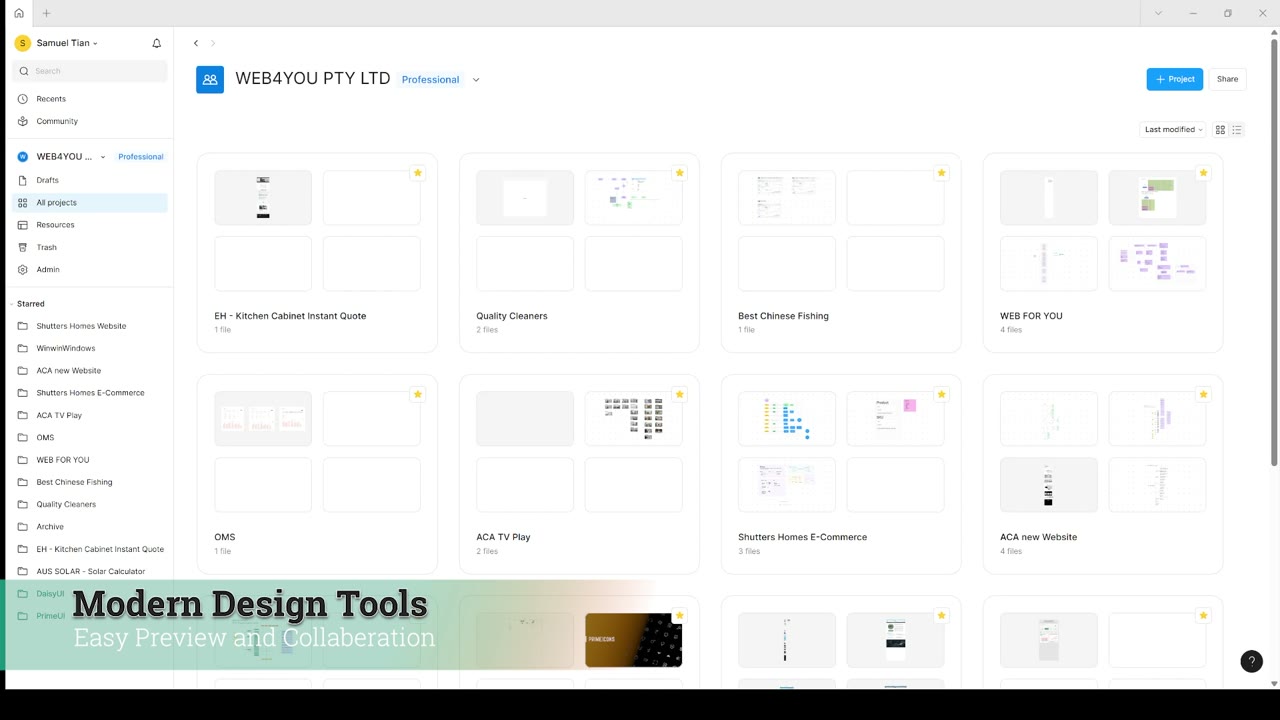Screen dimensions: 1280x720
Task: Click the Admin gear icon
Action: coord(23,269)
